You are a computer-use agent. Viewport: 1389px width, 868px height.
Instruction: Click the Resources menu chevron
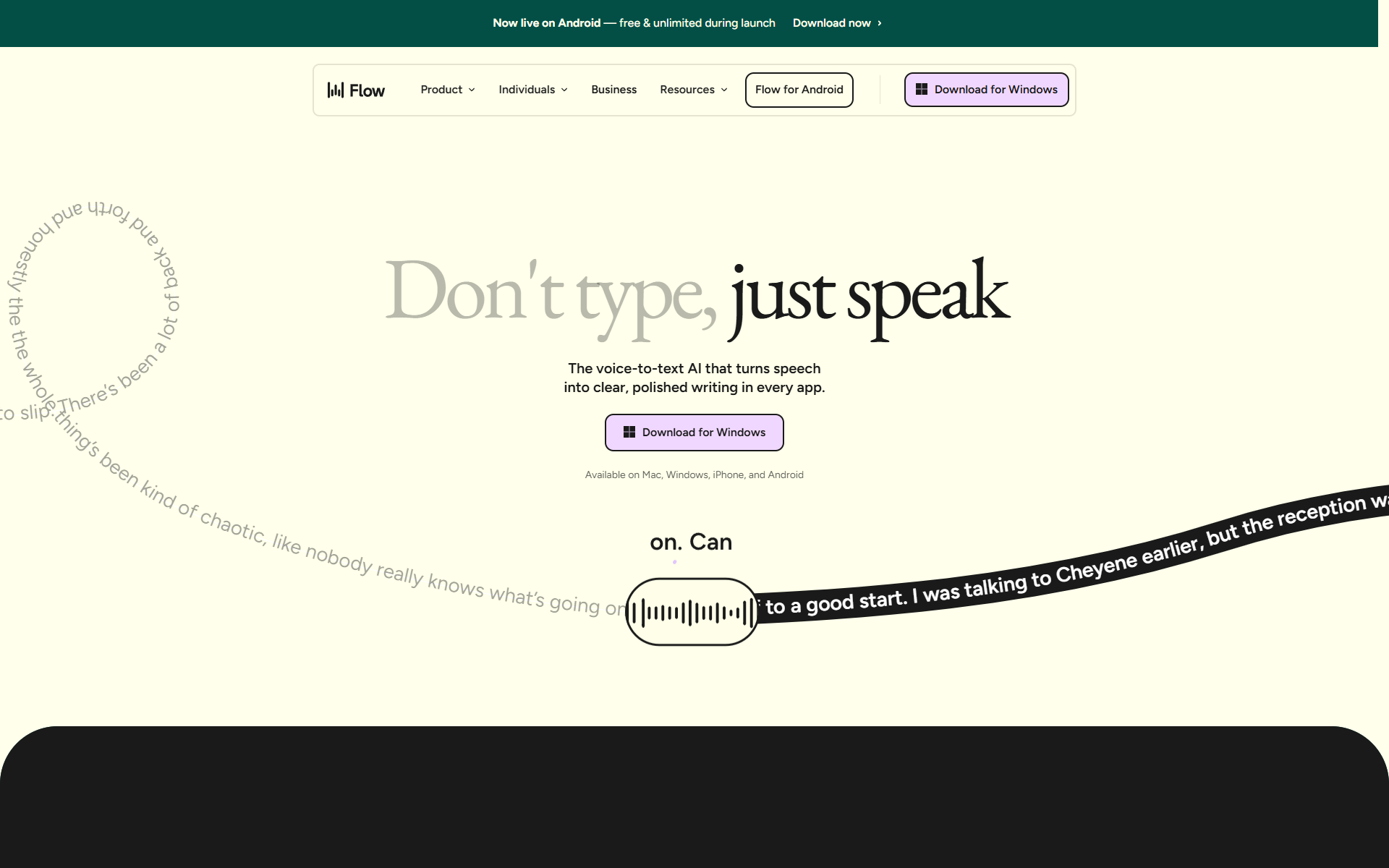[x=723, y=90]
